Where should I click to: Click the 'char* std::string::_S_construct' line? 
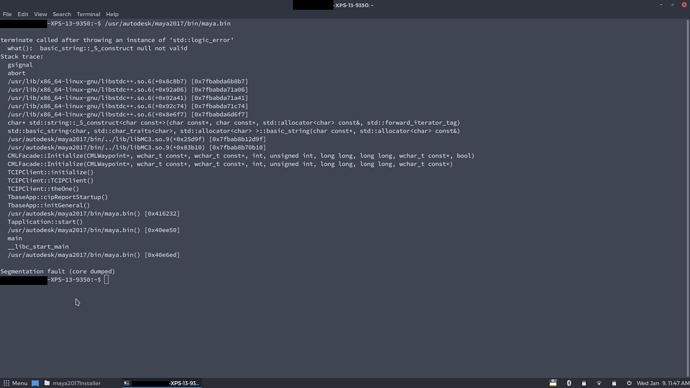[x=234, y=123]
